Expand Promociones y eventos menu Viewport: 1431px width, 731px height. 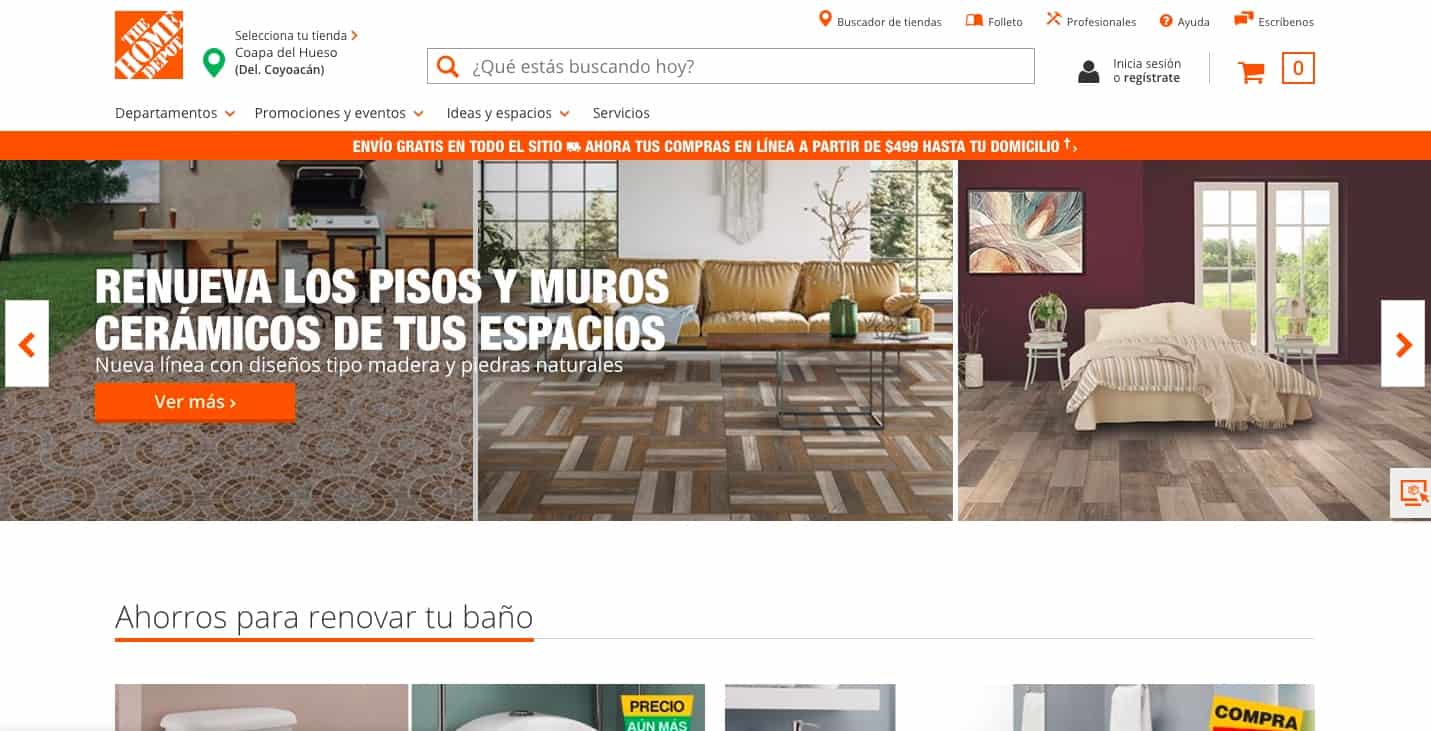click(339, 113)
